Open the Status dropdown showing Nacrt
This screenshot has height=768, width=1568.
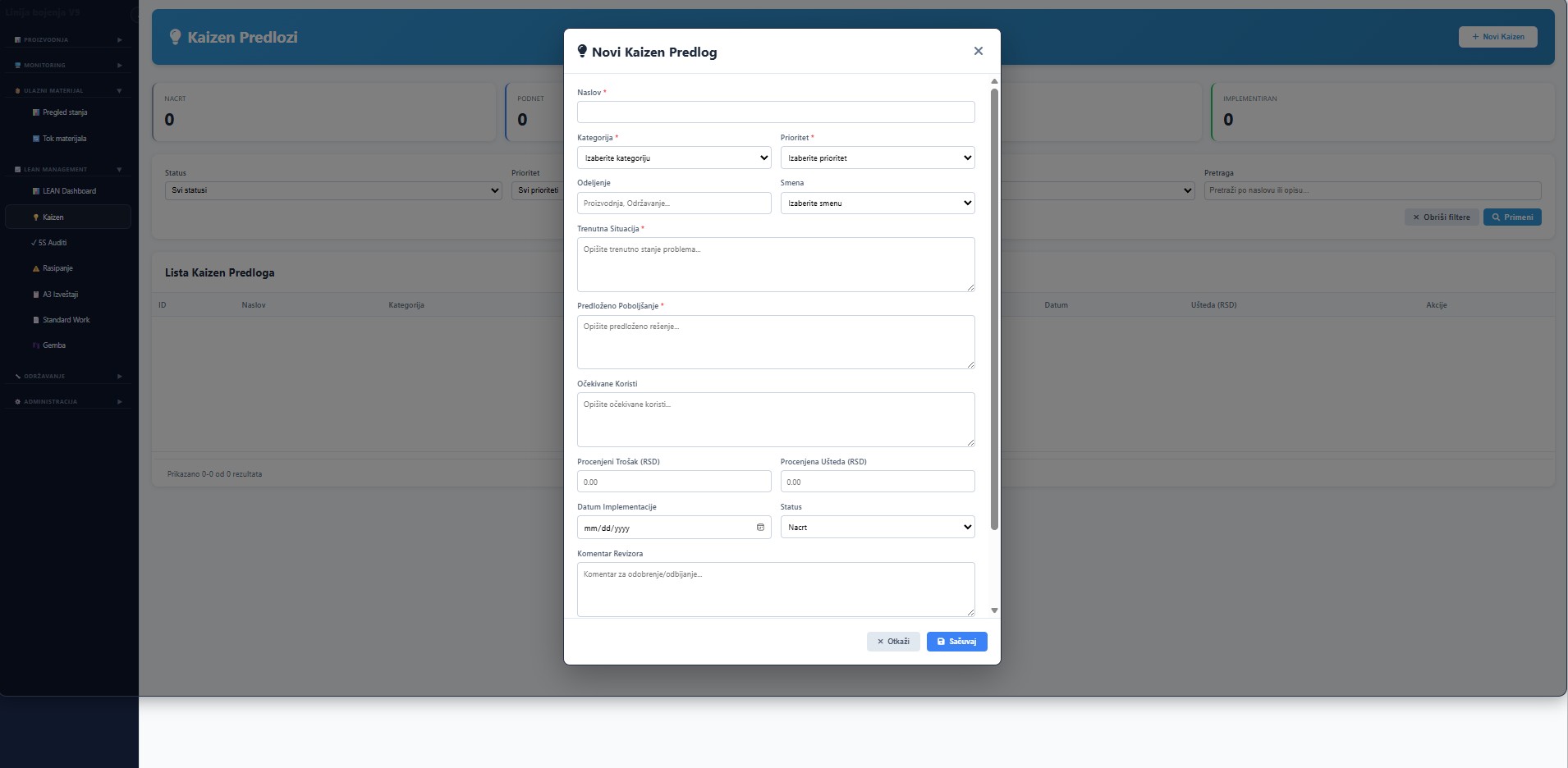tap(878, 527)
